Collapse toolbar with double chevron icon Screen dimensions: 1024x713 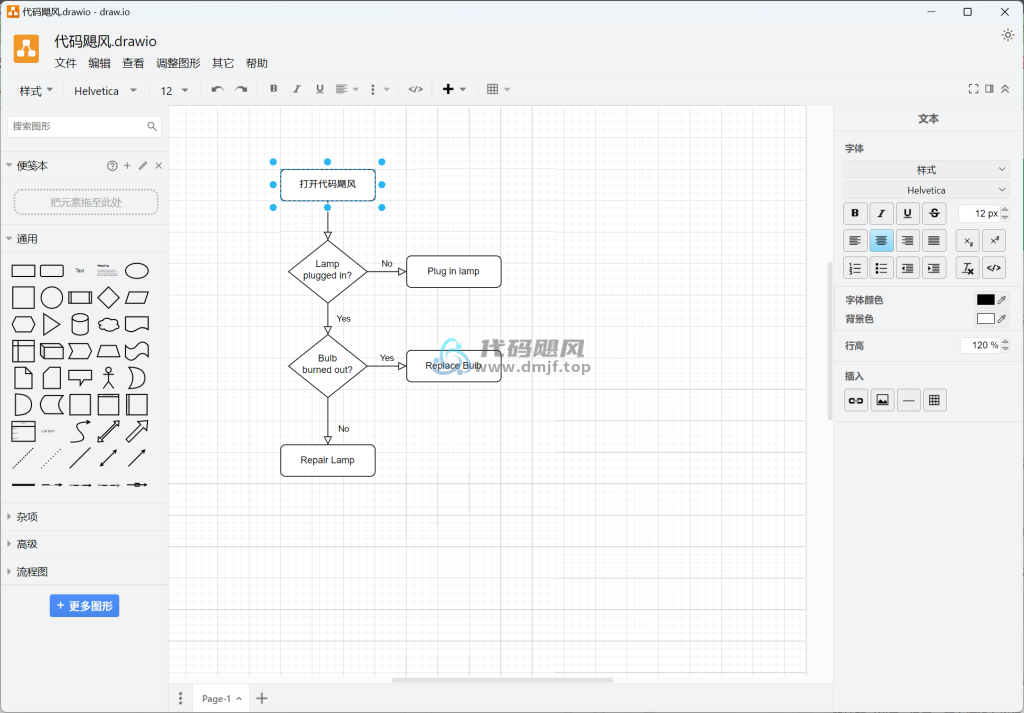[1005, 89]
